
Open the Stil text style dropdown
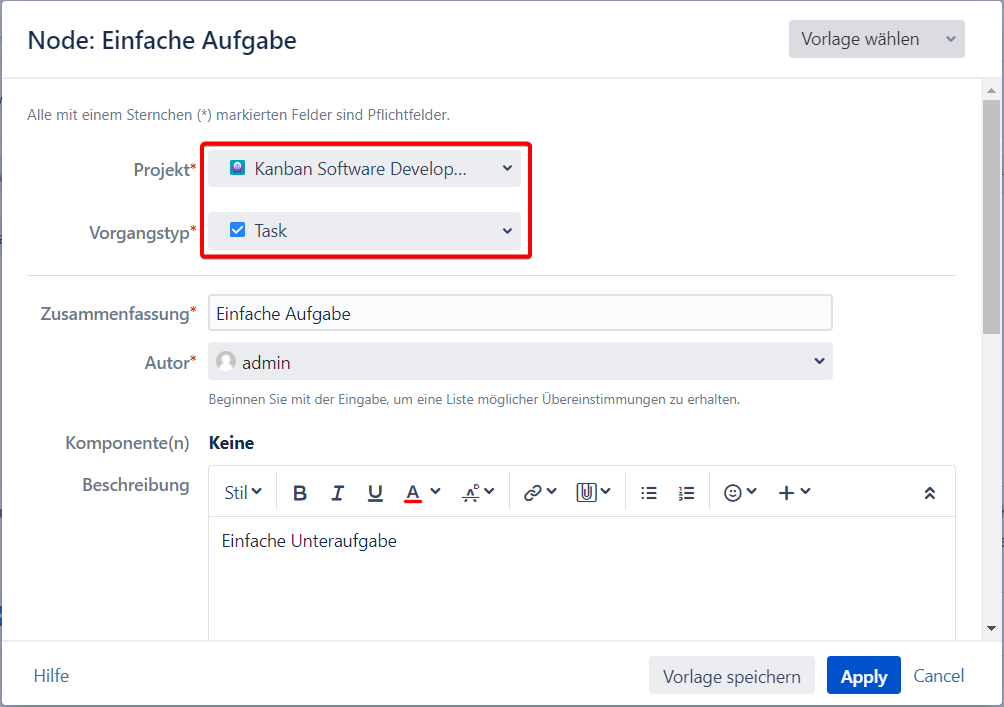click(x=243, y=493)
